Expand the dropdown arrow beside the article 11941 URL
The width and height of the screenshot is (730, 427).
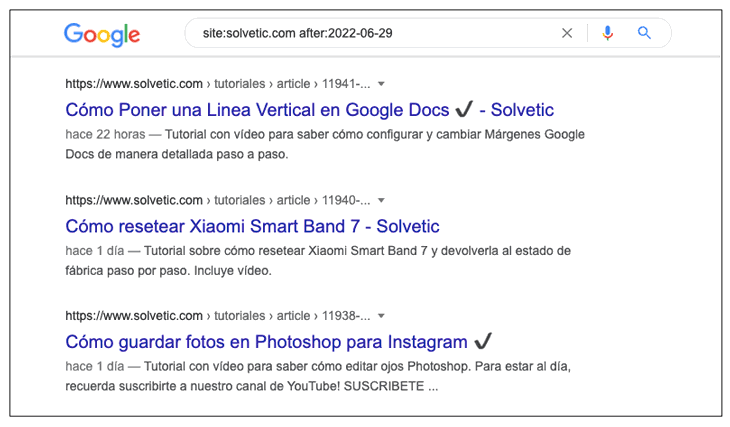click(x=381, y=85)
